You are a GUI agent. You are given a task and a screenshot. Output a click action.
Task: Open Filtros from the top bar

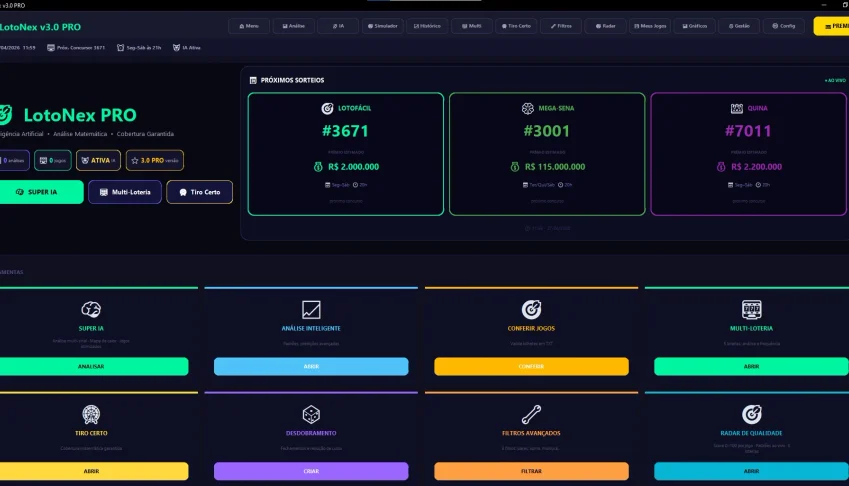pyautogui.click(x=561, y=26)
